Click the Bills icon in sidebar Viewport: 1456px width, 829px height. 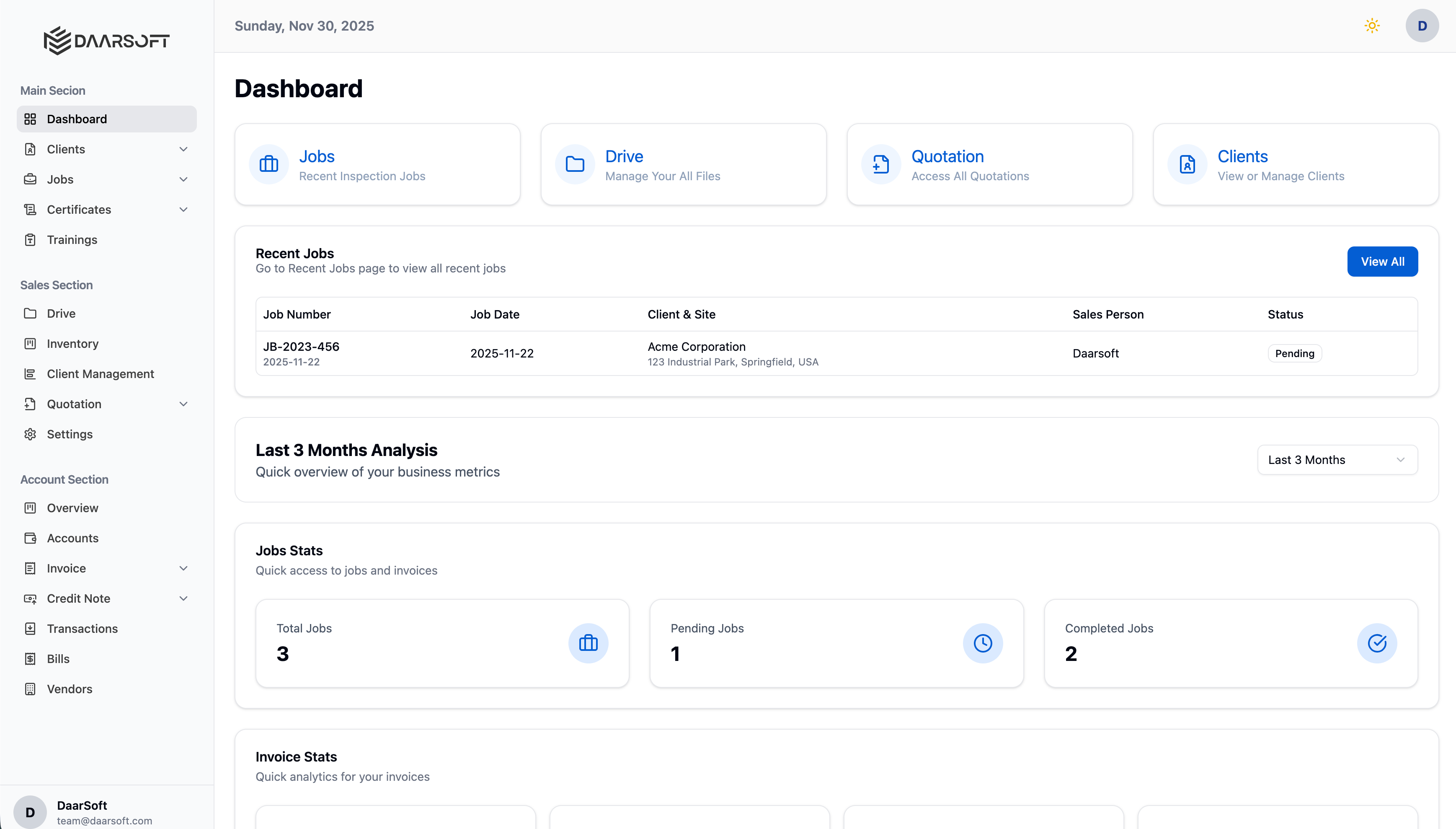pos(30,659)
